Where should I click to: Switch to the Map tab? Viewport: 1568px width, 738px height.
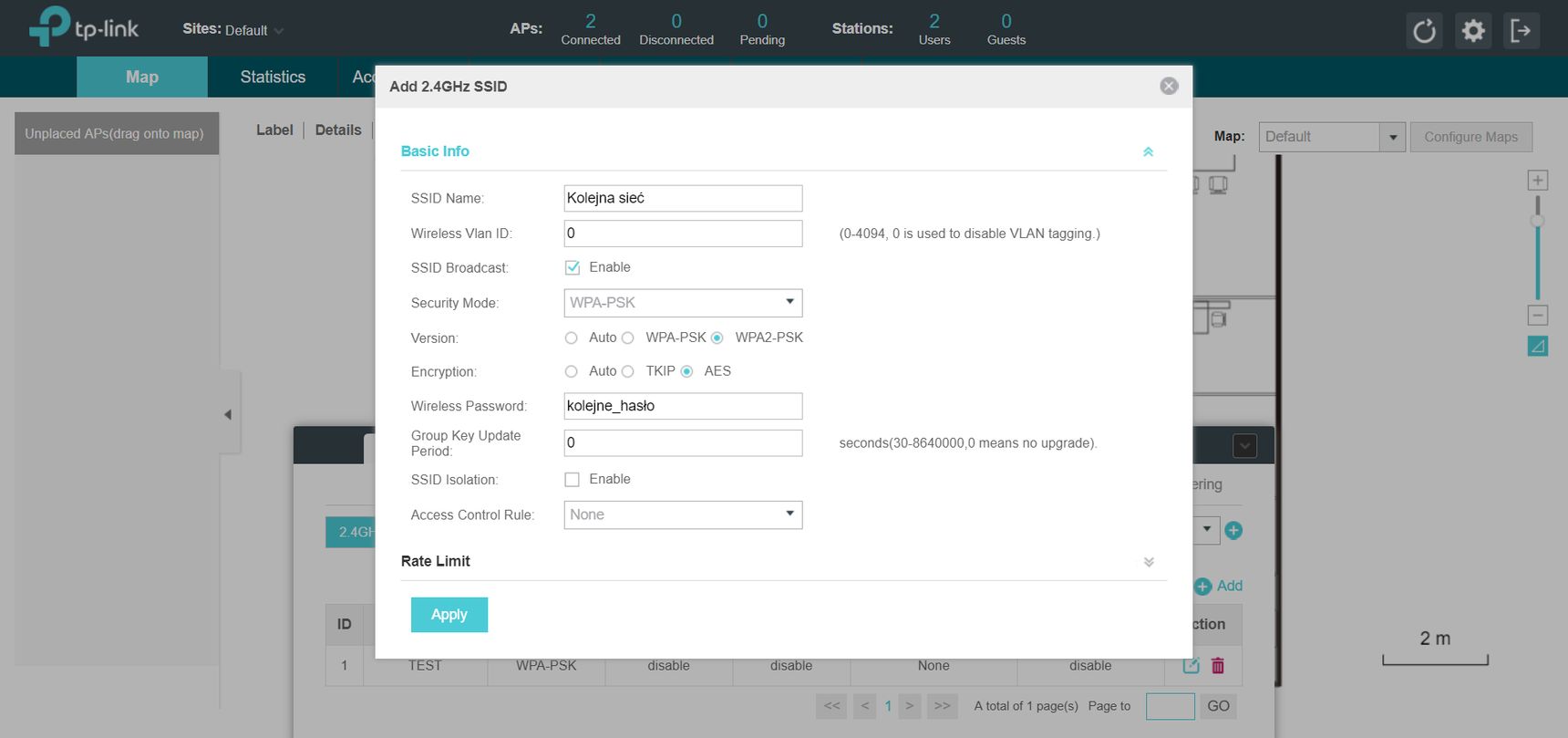coord(142,77)
